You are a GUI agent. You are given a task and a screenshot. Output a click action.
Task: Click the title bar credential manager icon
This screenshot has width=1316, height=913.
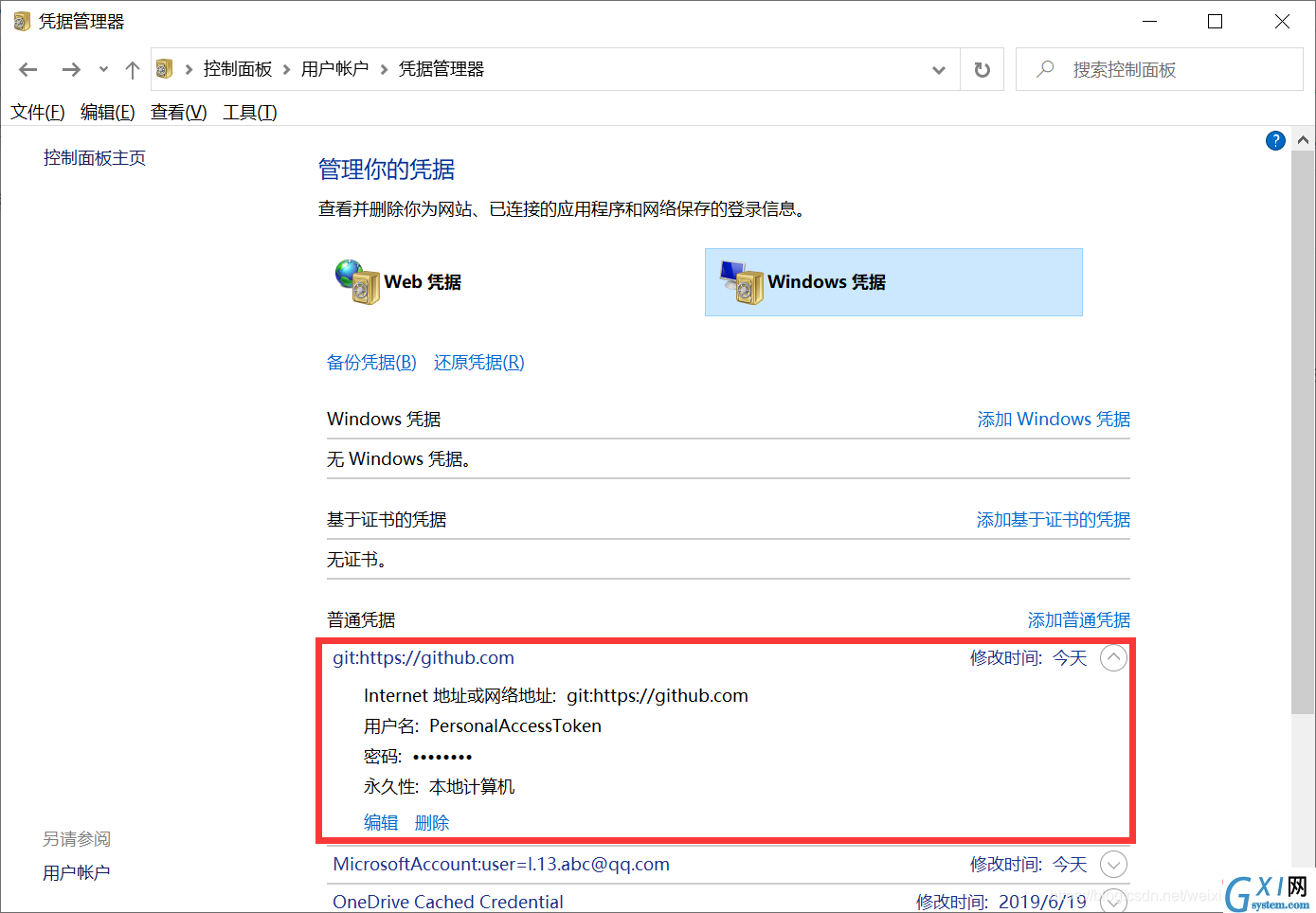[22, 21]
